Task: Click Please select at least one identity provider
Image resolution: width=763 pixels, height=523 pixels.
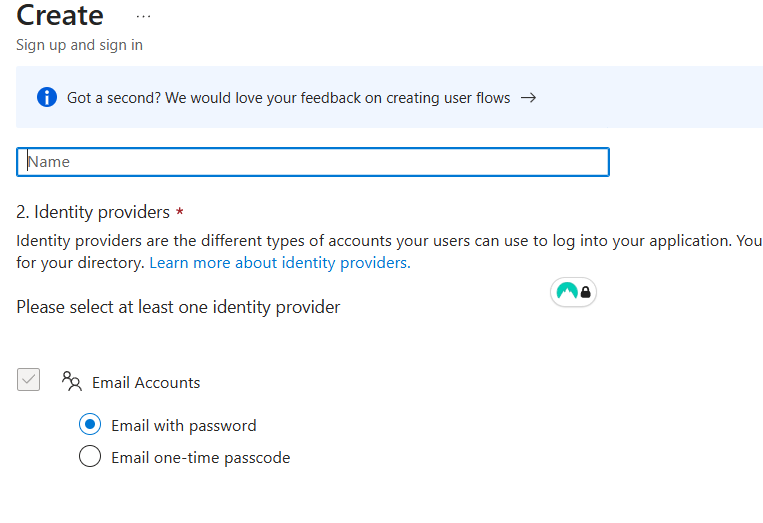Action: [x=178, y=307]
